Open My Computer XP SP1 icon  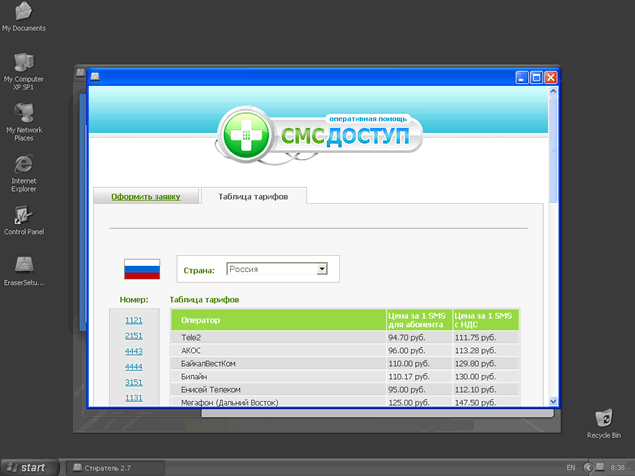coord(23,62)
